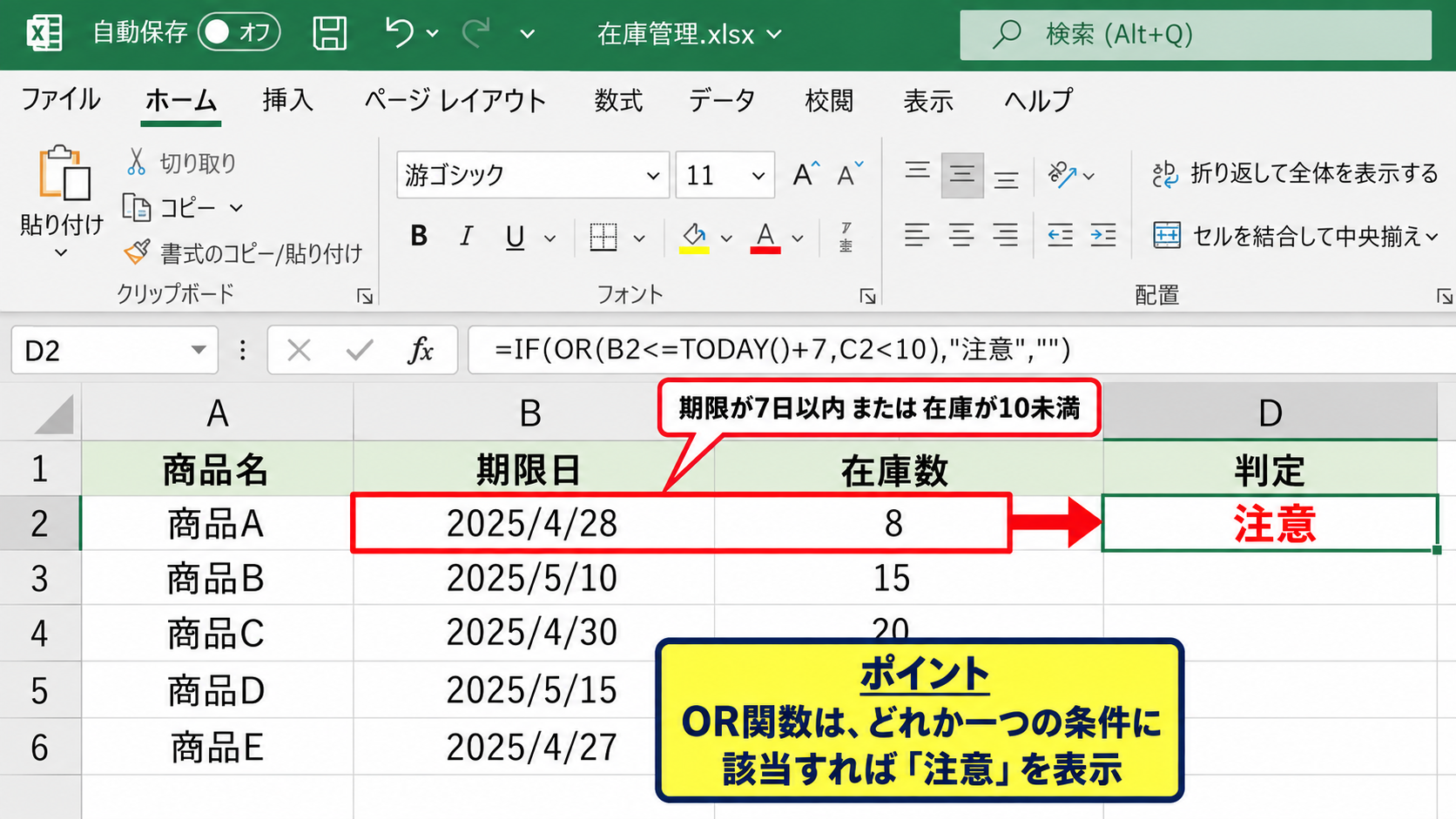
Task: Click 書式のコピー/貼り付け format painter
Action: coord(243,253)
